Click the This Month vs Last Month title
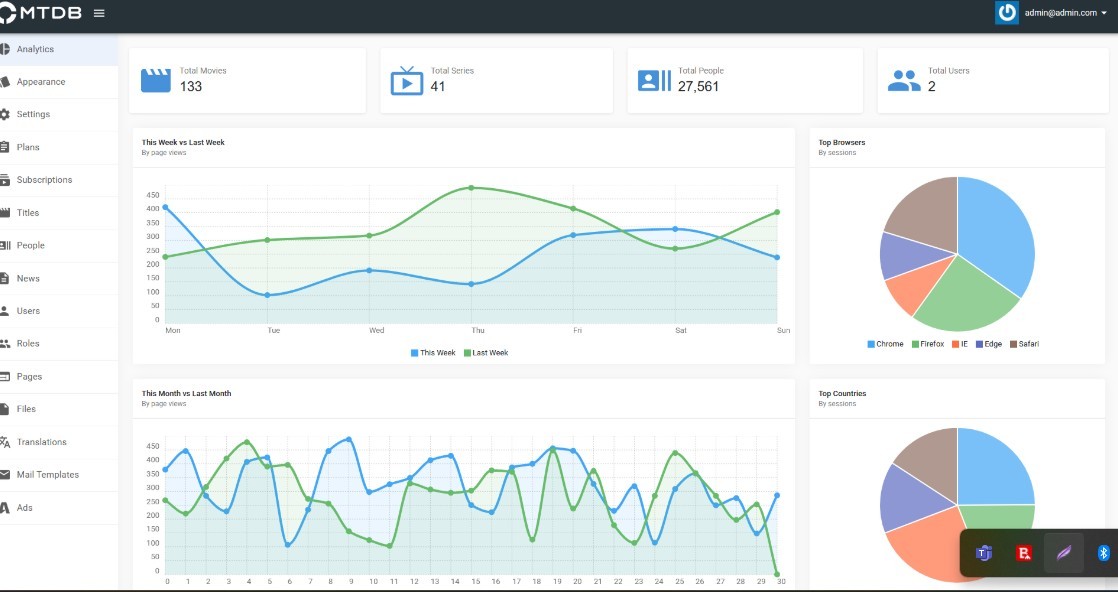 click(186, 393)
